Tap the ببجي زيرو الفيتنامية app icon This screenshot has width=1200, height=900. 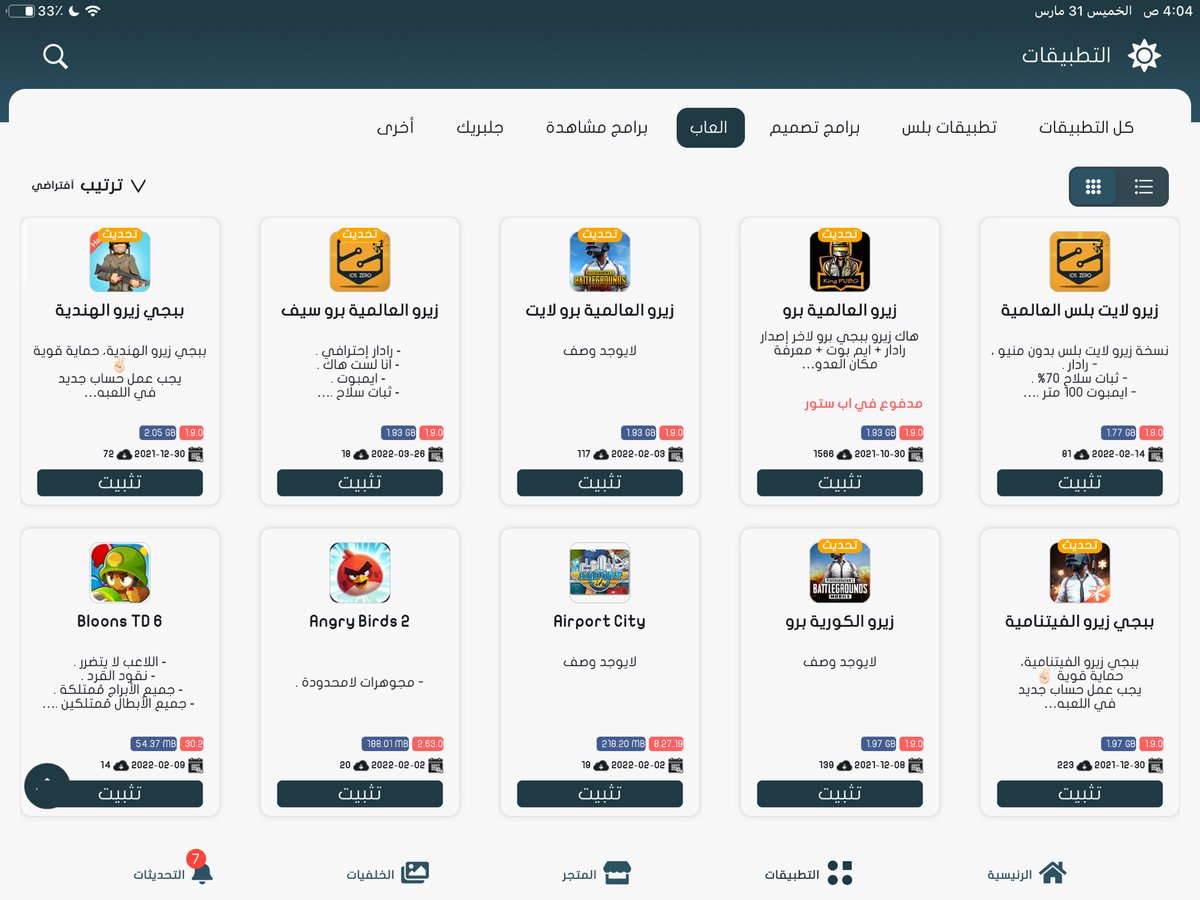1080,573
